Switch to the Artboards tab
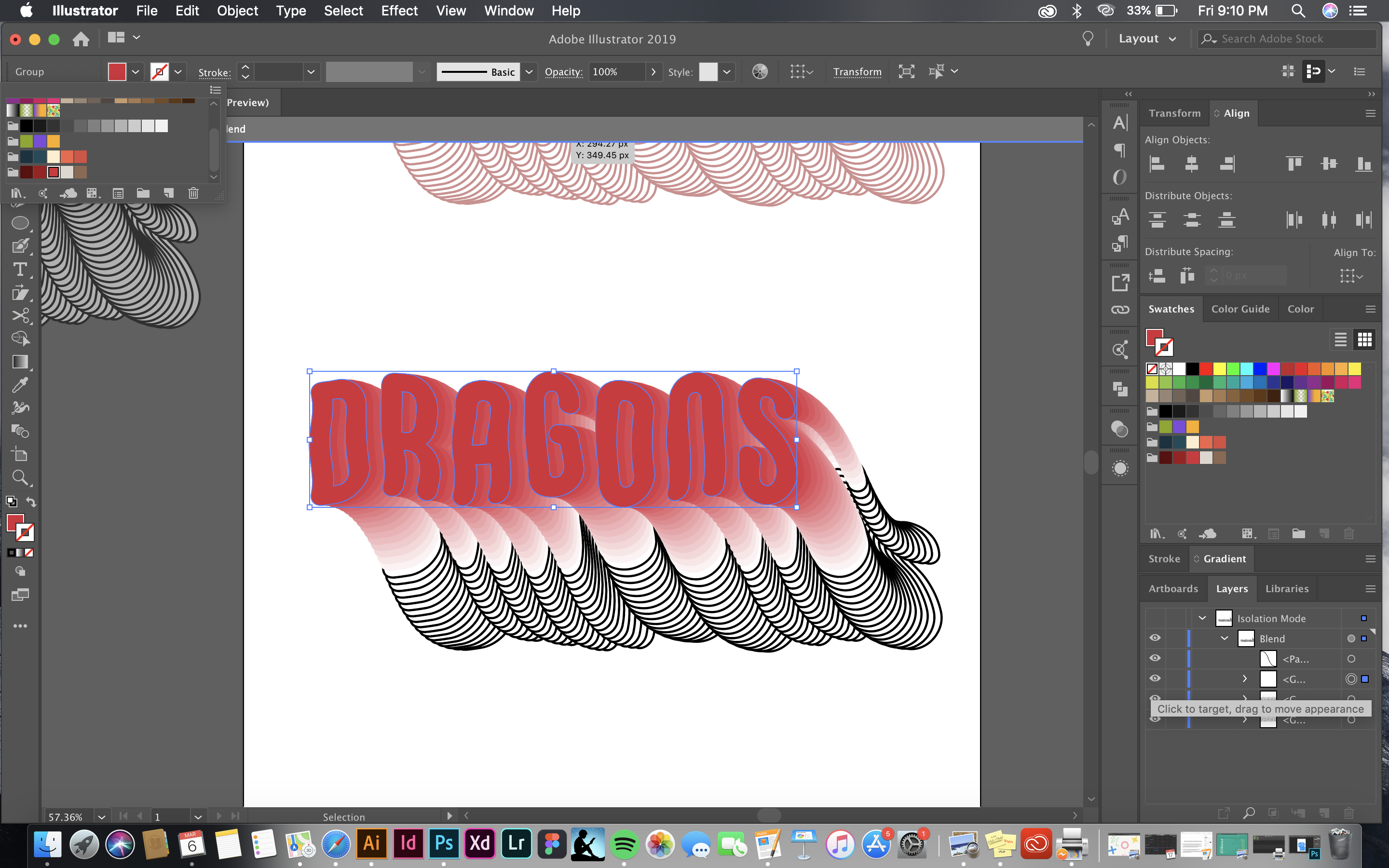Screen dimensions: 1389x868 (1173, 588)
